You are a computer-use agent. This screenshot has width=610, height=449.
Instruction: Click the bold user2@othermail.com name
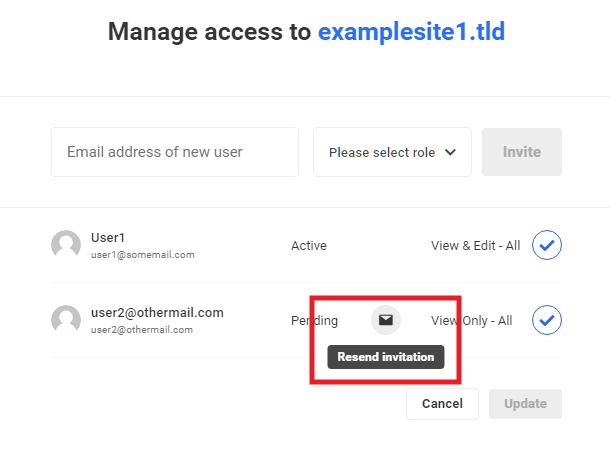157,312
